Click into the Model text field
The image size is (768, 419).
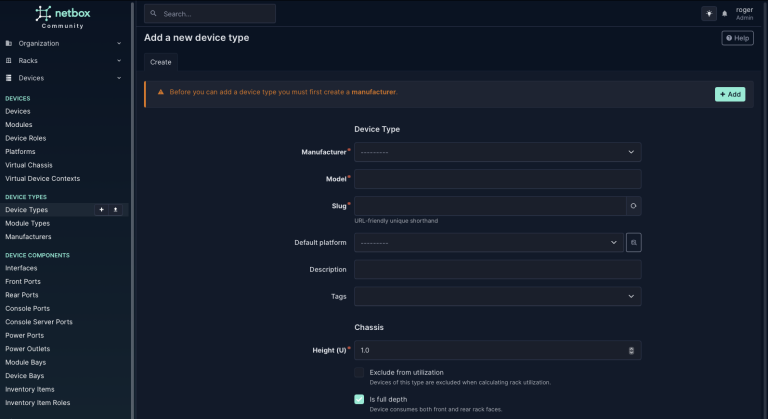pos(498,179)
